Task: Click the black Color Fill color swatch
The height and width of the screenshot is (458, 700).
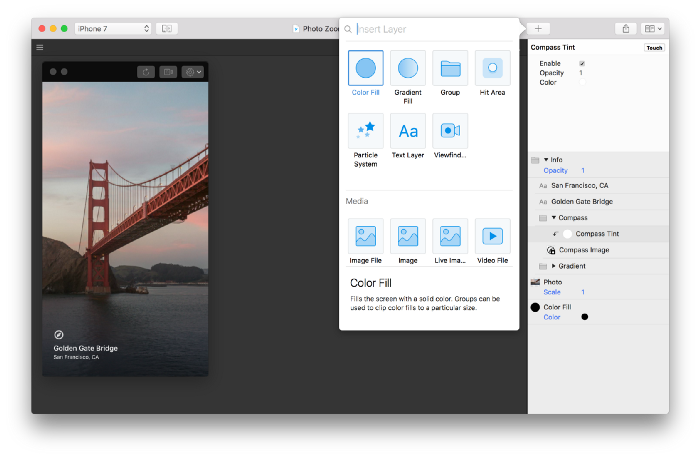Action: click(585, 317)
